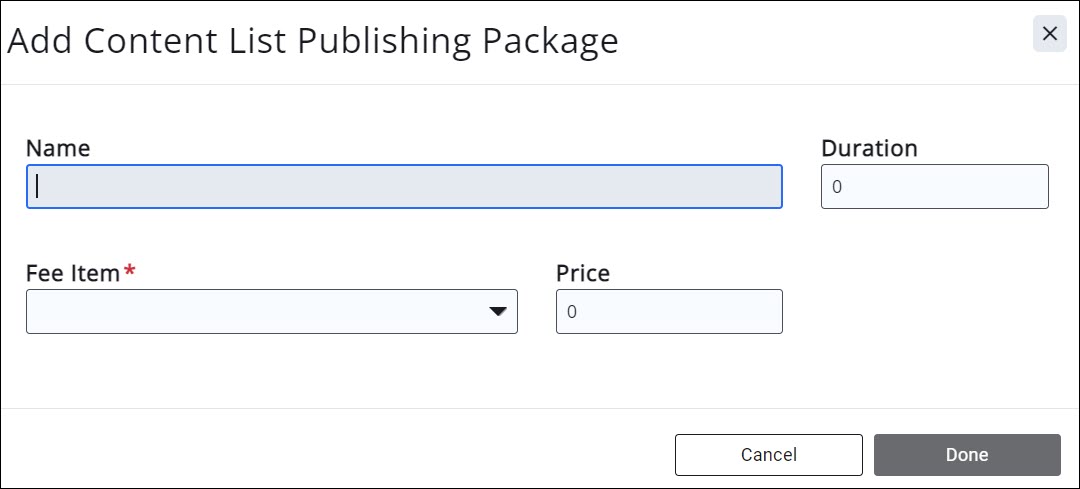Close the dialog with the X icon
This screenshot has width=1080, height=489.
tap(1049, 34)
